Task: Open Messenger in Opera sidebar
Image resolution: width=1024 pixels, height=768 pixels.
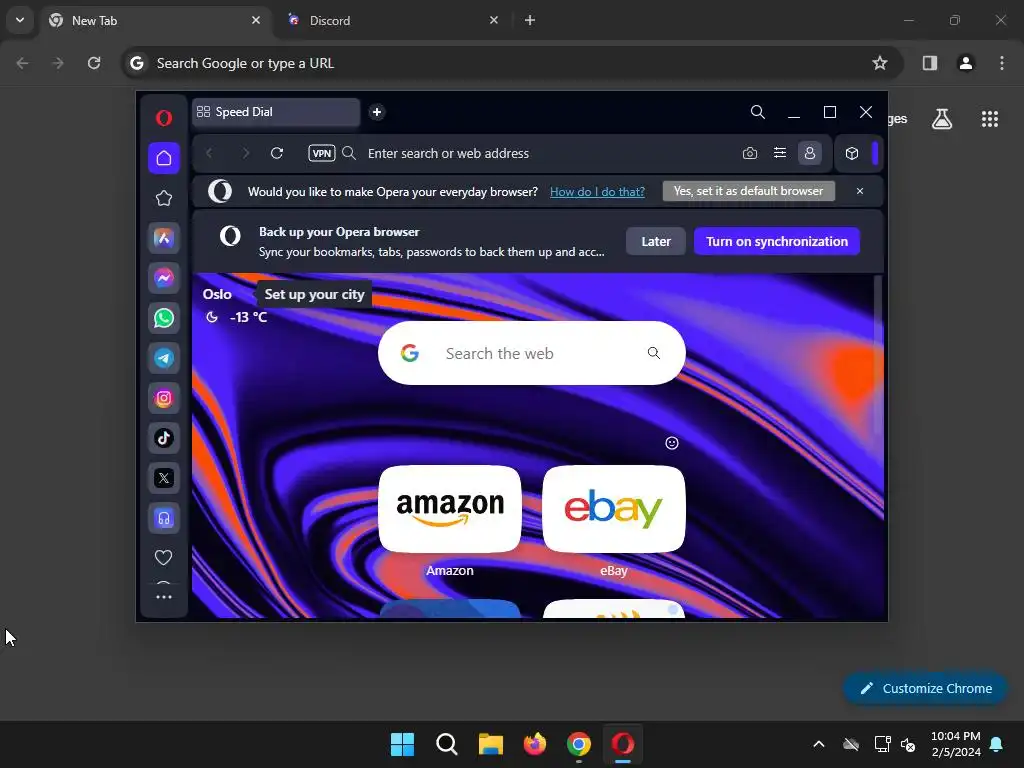Action: pyautogui.click(x=164, y=278)
